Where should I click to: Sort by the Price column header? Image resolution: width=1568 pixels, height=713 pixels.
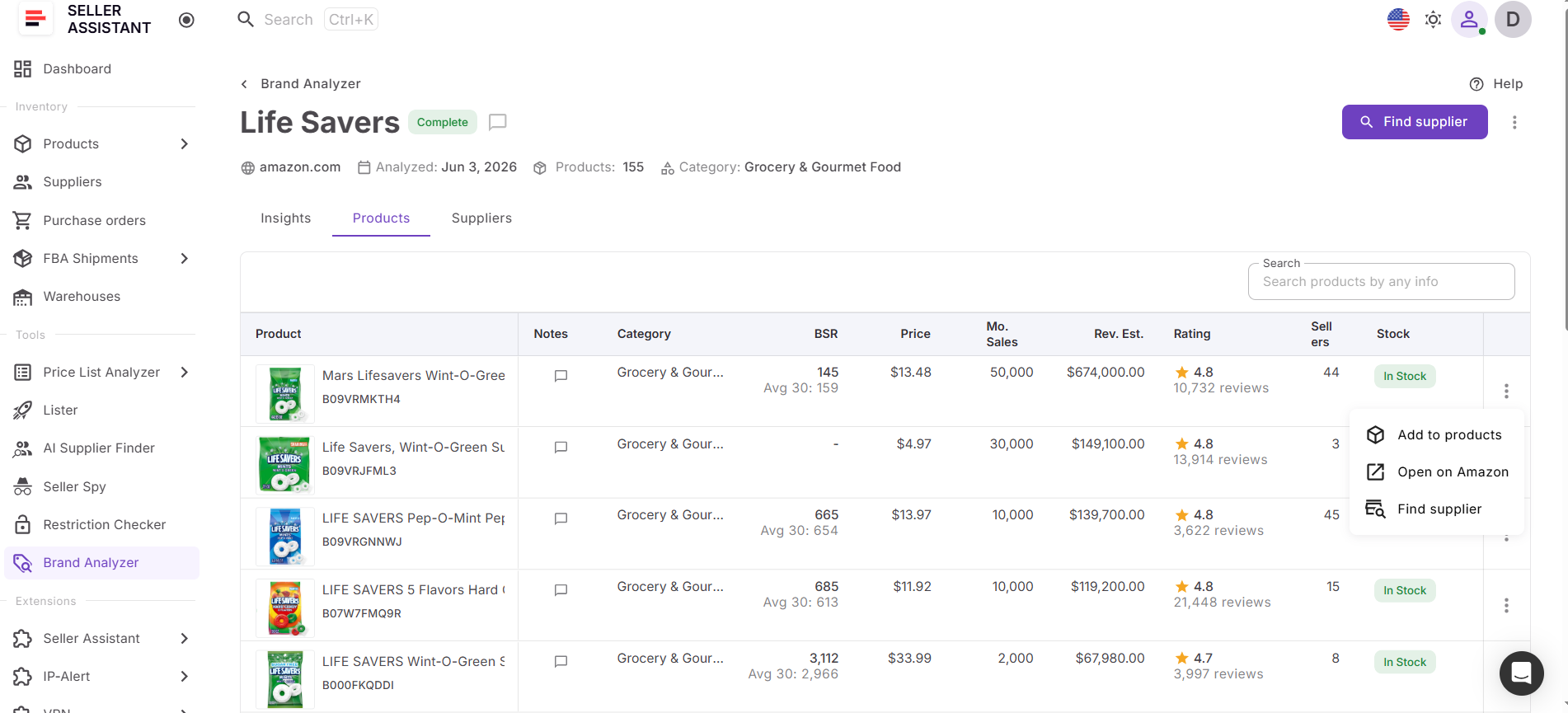915,334
